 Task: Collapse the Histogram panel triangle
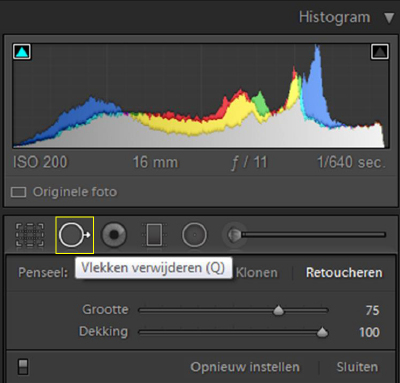(389, 18)
